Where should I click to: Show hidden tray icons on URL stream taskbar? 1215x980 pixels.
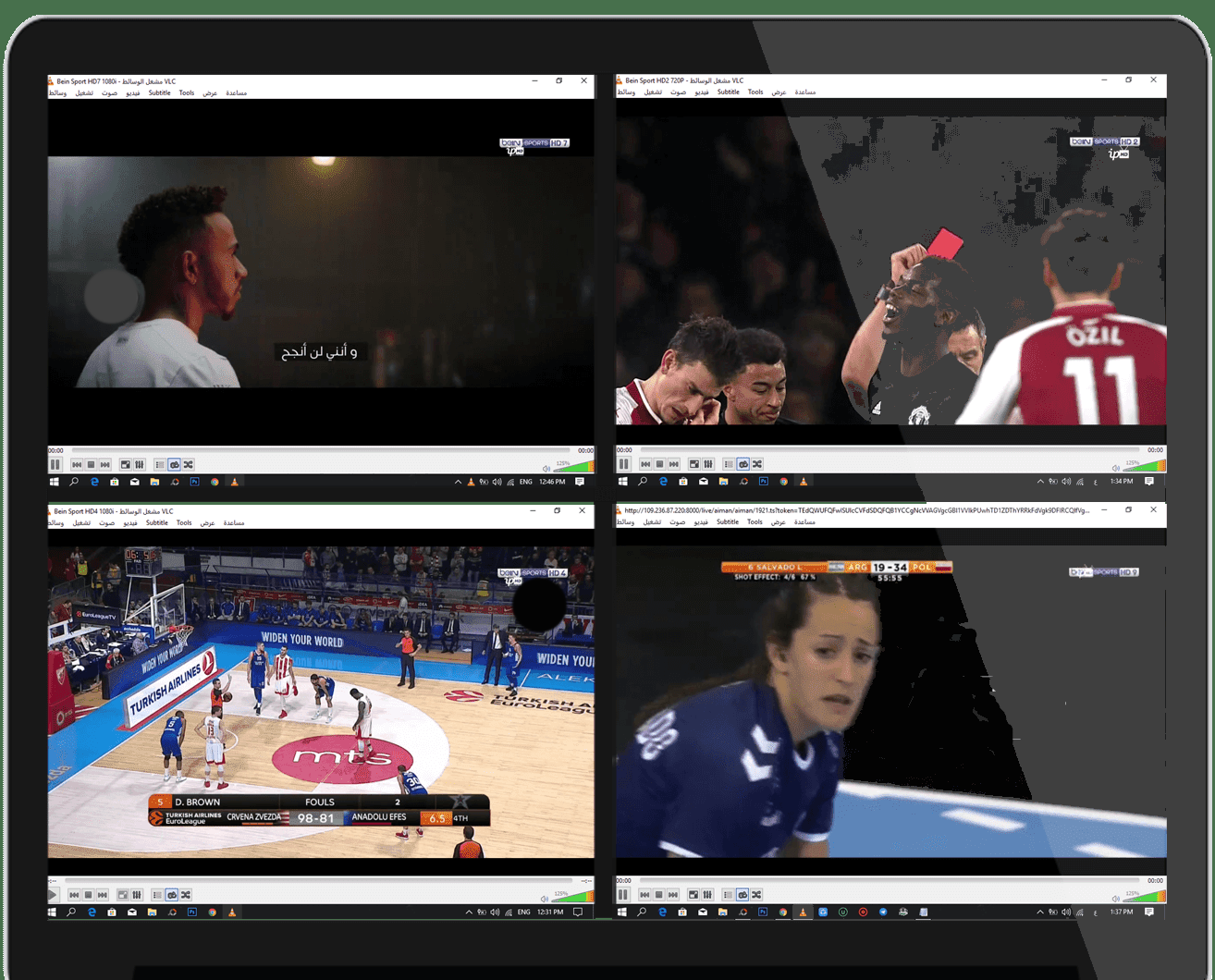(1040, 912)
